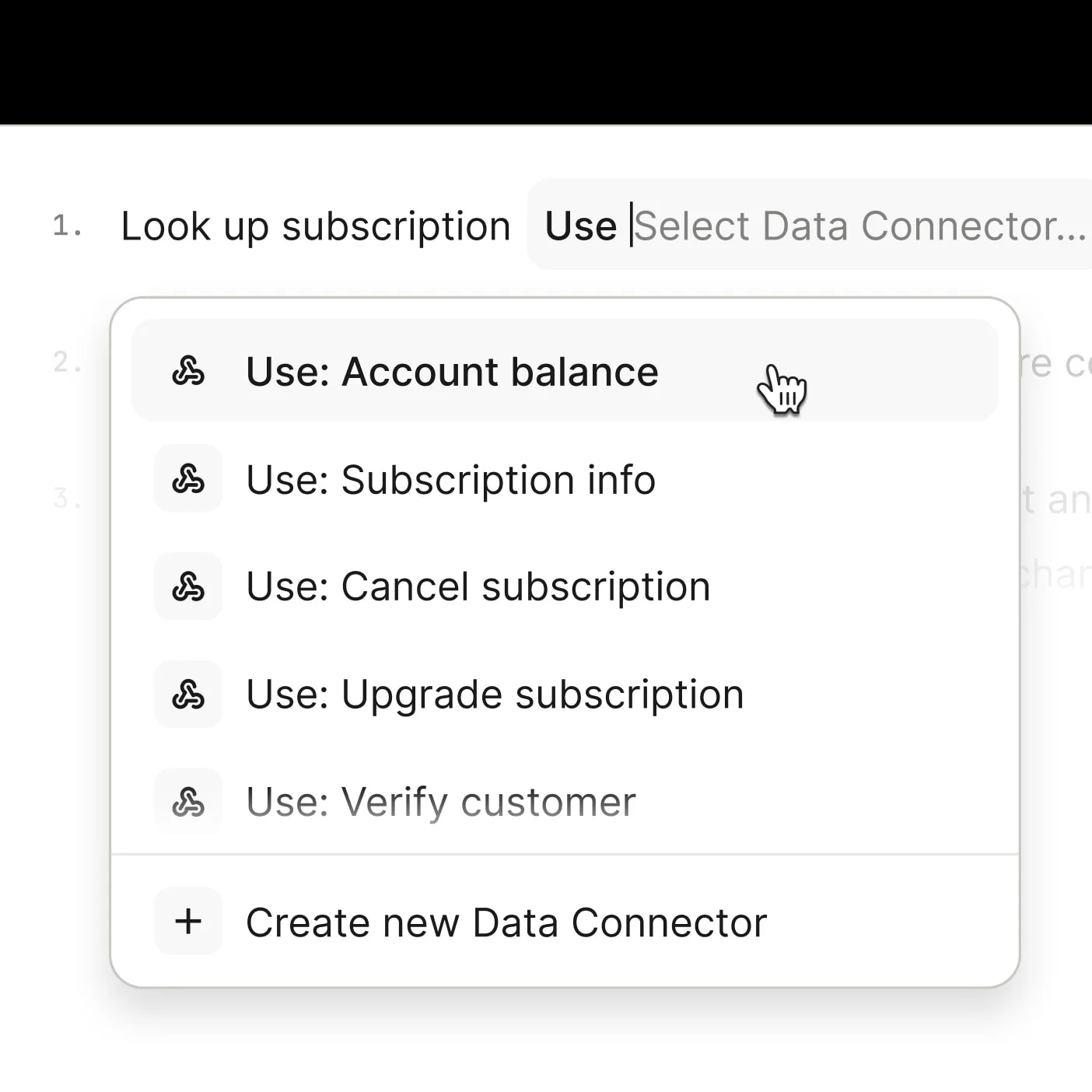The height and width of the screenshot is (1092, 1092).
Task: Click the connector icon beside Subscription info
Action: coord(188,479)
